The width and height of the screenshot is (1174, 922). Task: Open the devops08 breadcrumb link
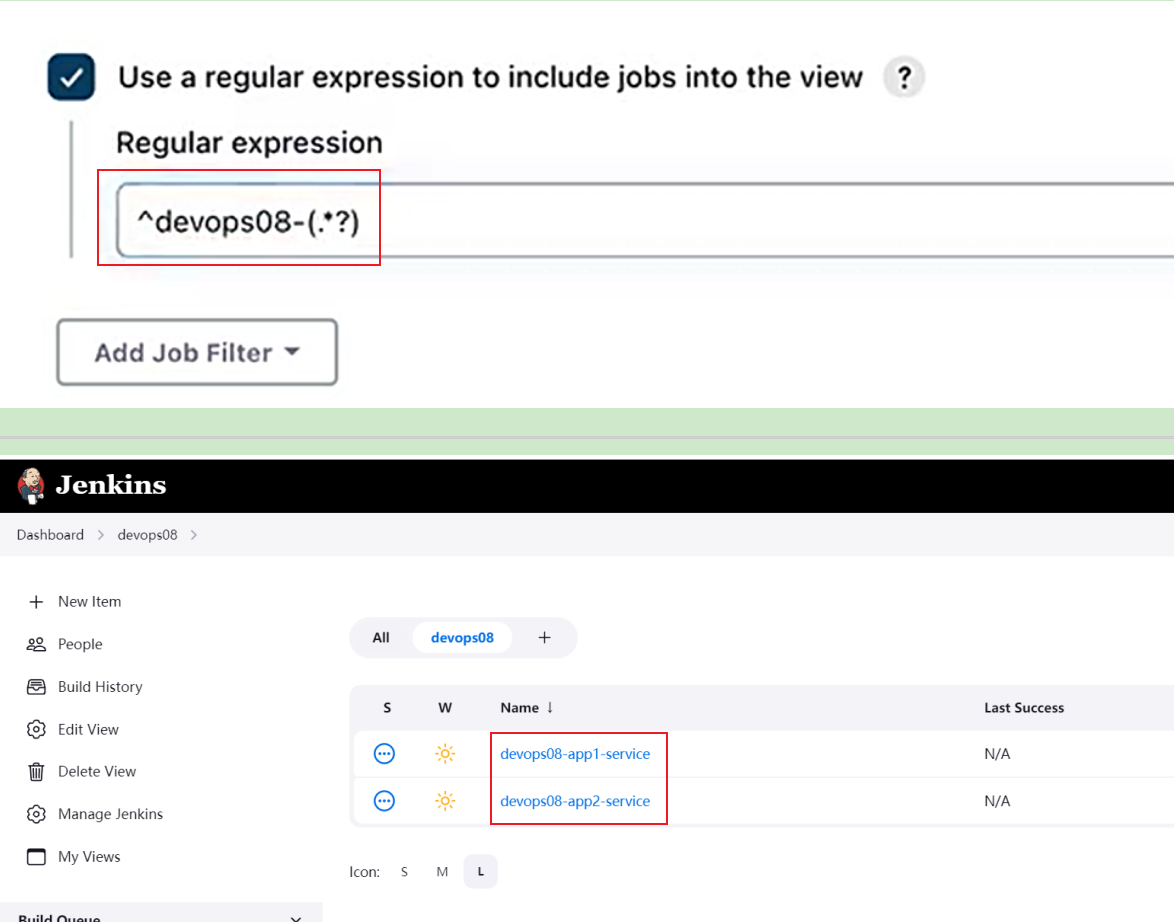(147, 535)
